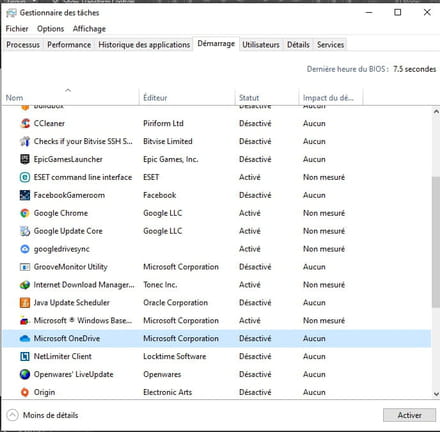
Task: Click the googledrivesync icon
Action: [x=25, y=249]
